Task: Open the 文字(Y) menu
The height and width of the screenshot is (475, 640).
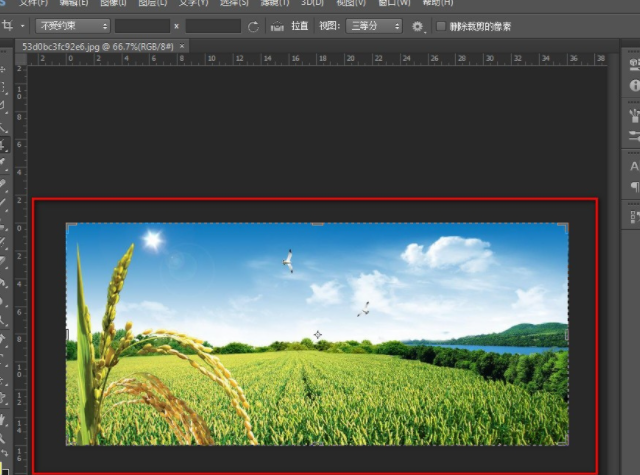Action: pyautogui.click(x=193, y=3)
